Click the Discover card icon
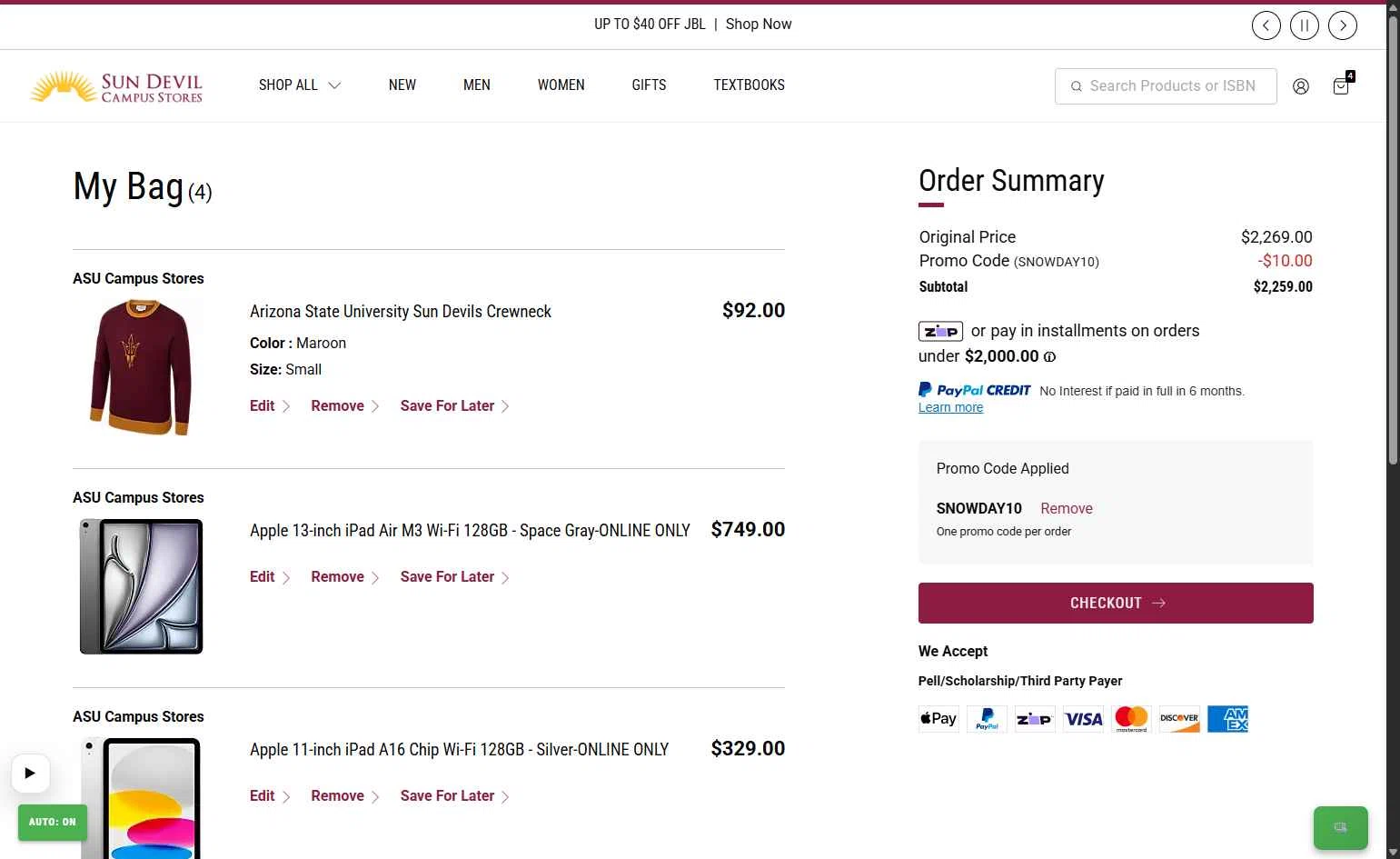The height and width of the screenshot is (859, 1400). 1179,719
